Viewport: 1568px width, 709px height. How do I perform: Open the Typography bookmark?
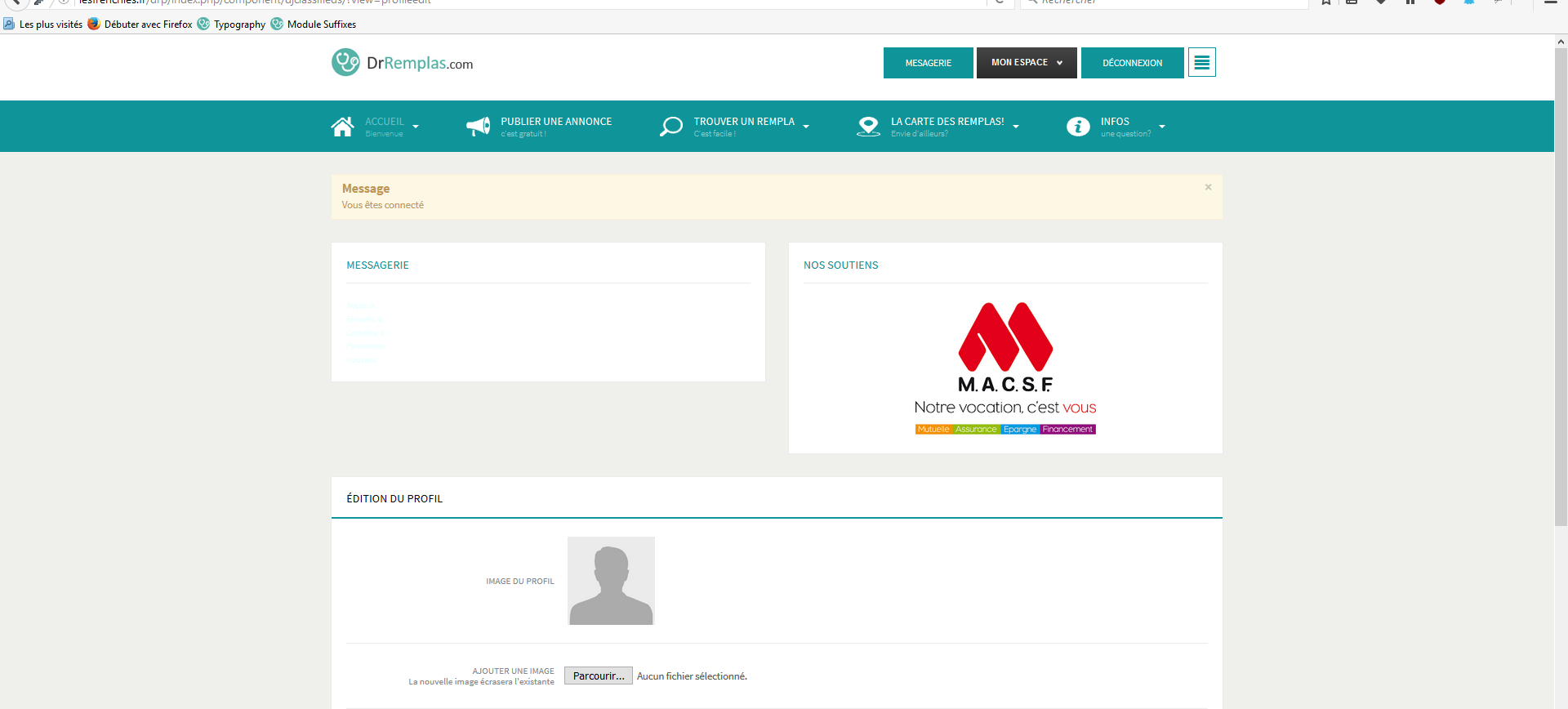(x=231, y=25)
